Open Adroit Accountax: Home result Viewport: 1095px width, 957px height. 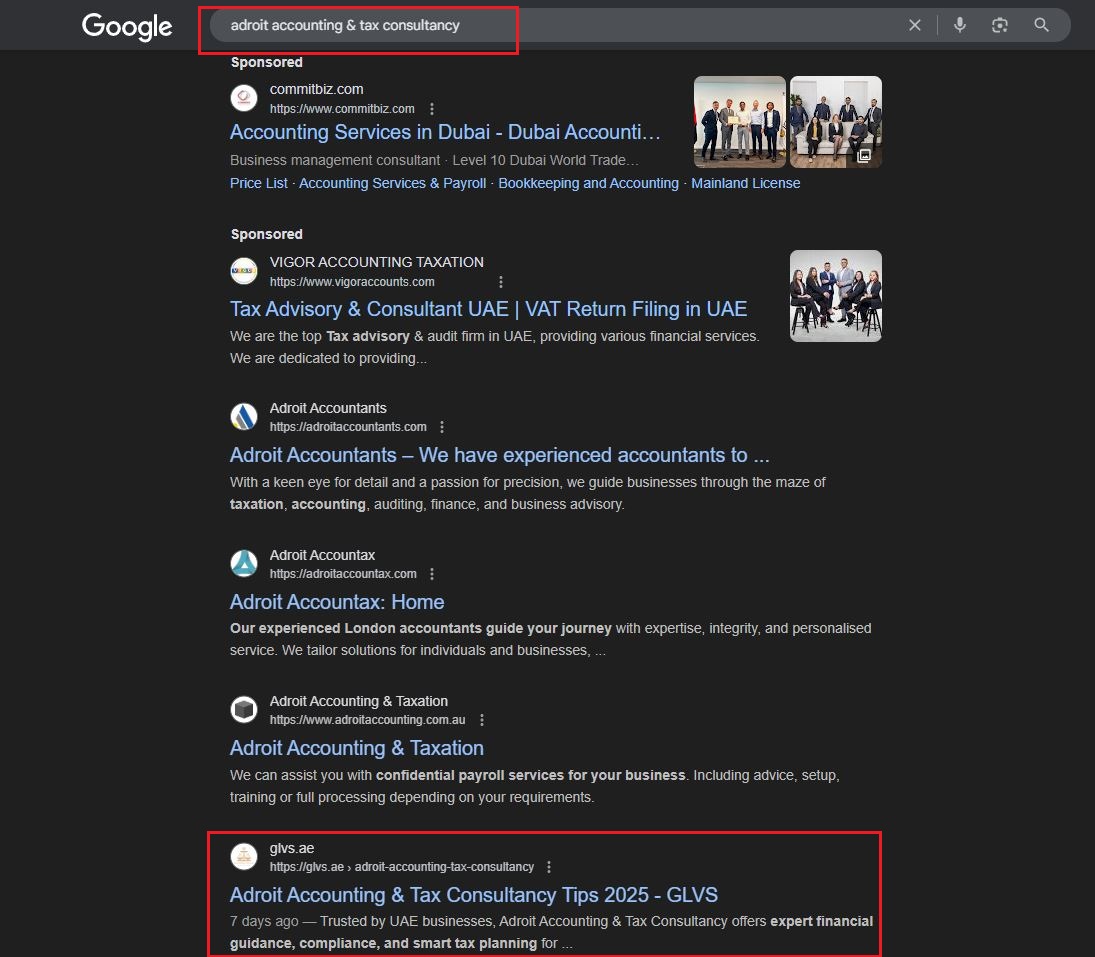click(x=337, y=602)
